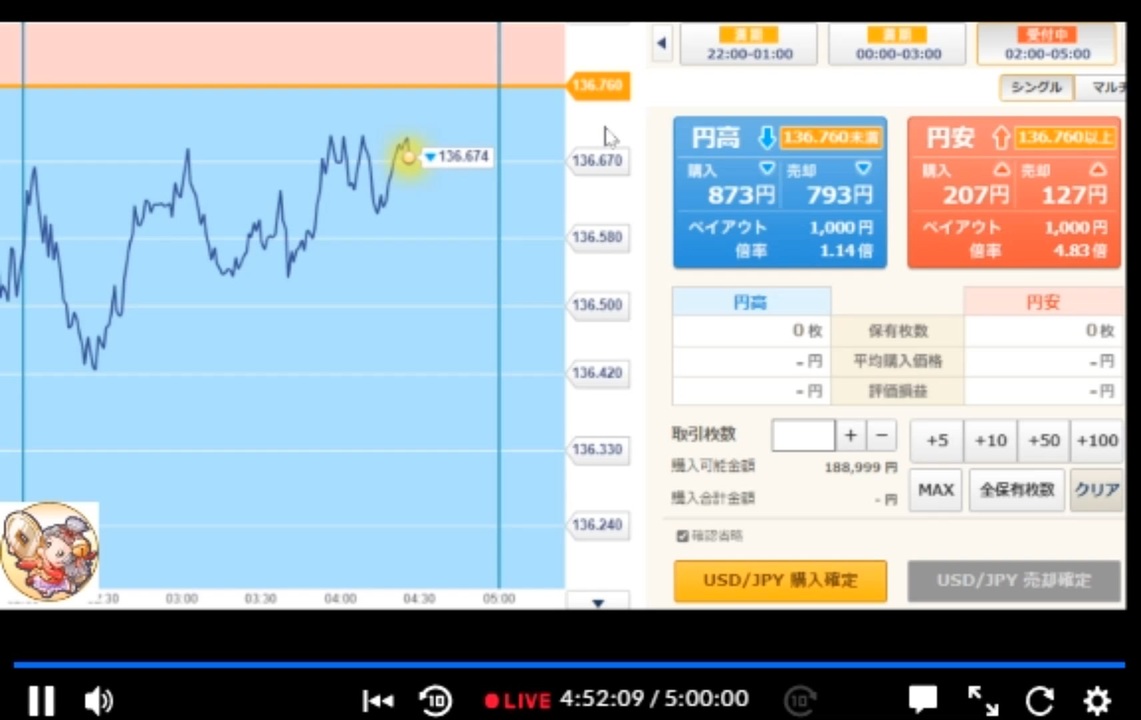
Task: Add 10 contracts with the +10 button
Action: click(990, 440)
